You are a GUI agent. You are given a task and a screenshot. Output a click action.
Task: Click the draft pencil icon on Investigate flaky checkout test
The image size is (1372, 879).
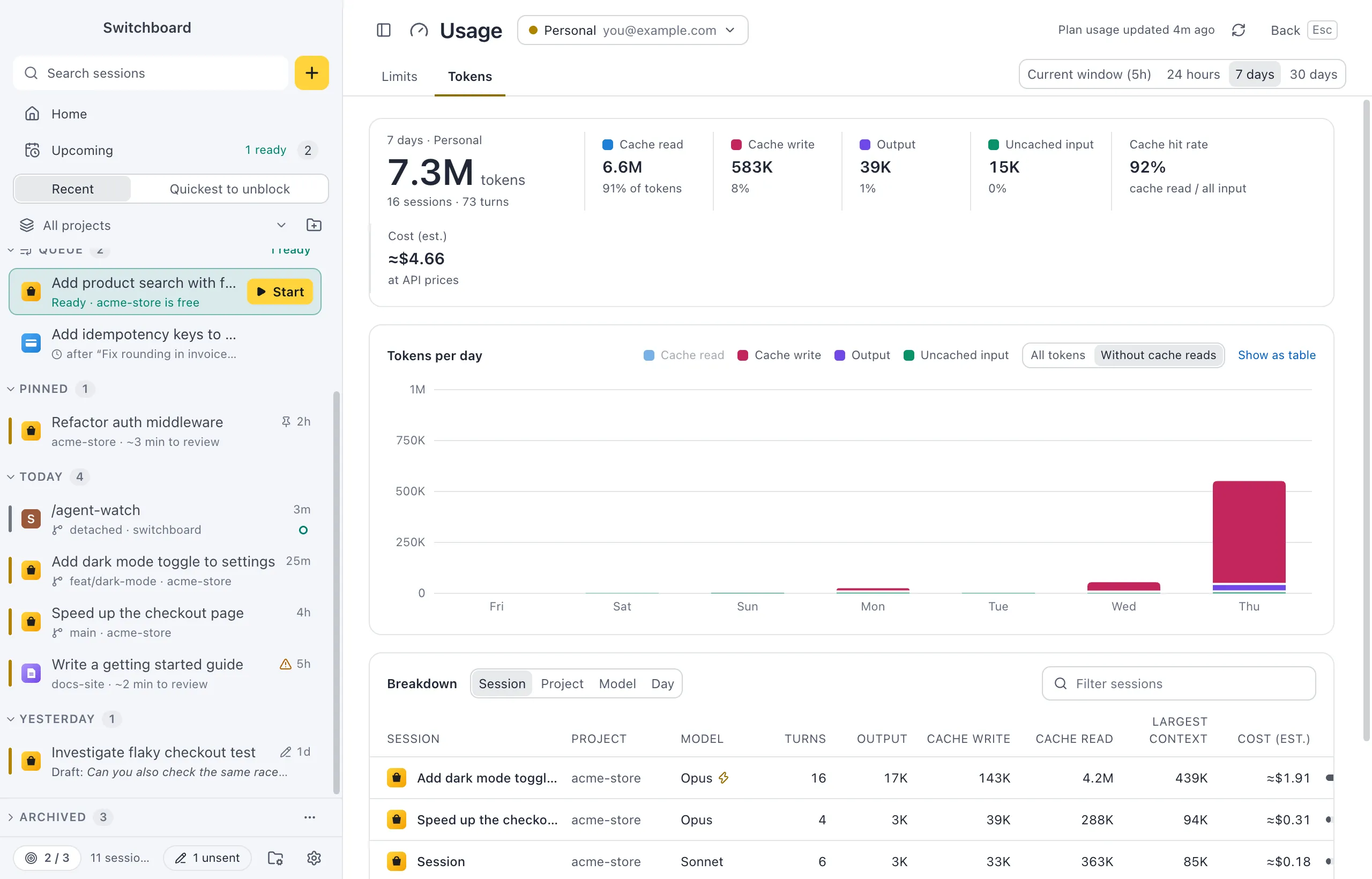[285, 752]
